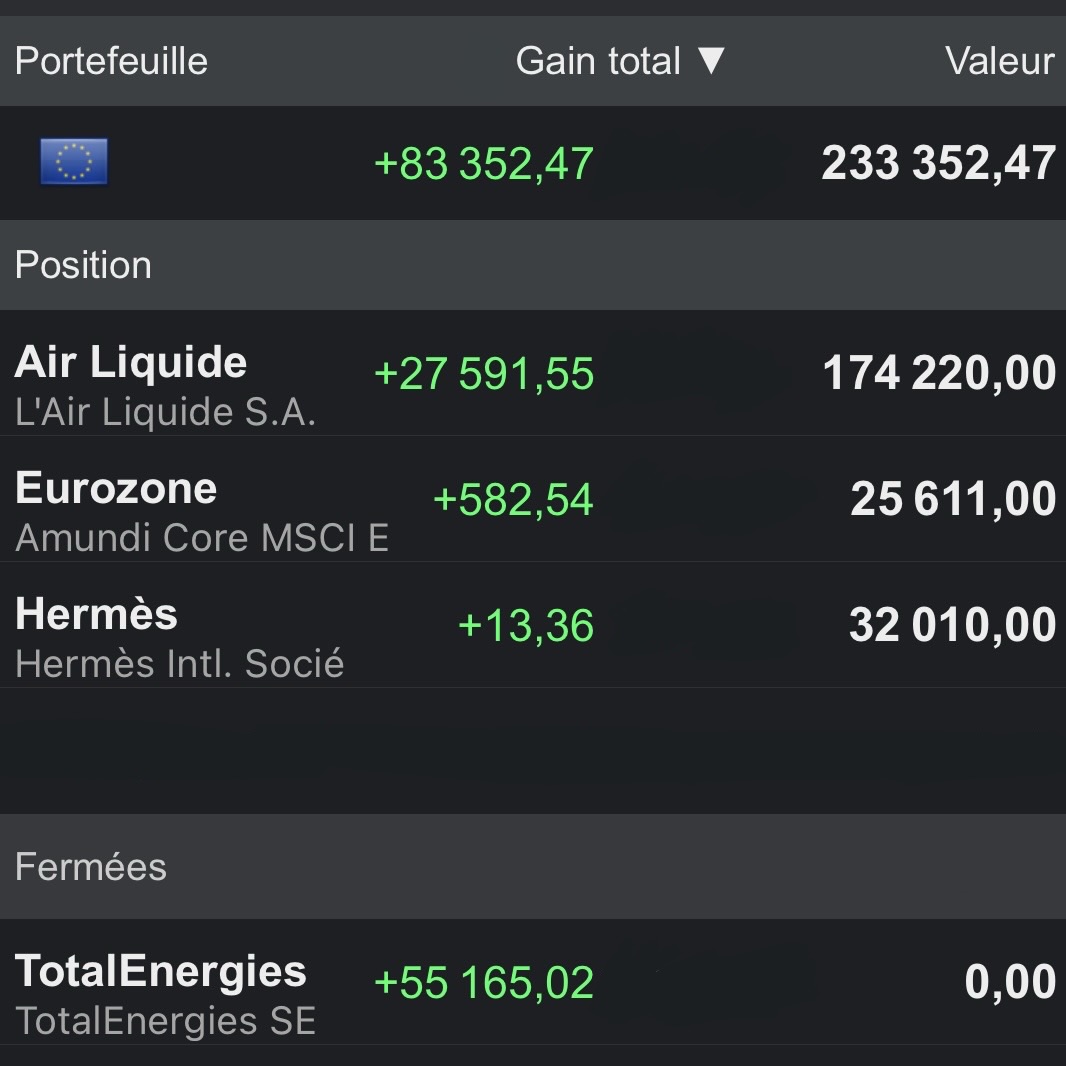
Task: Tap Eurozone value 25 611,00
Action: click(953, 499)
